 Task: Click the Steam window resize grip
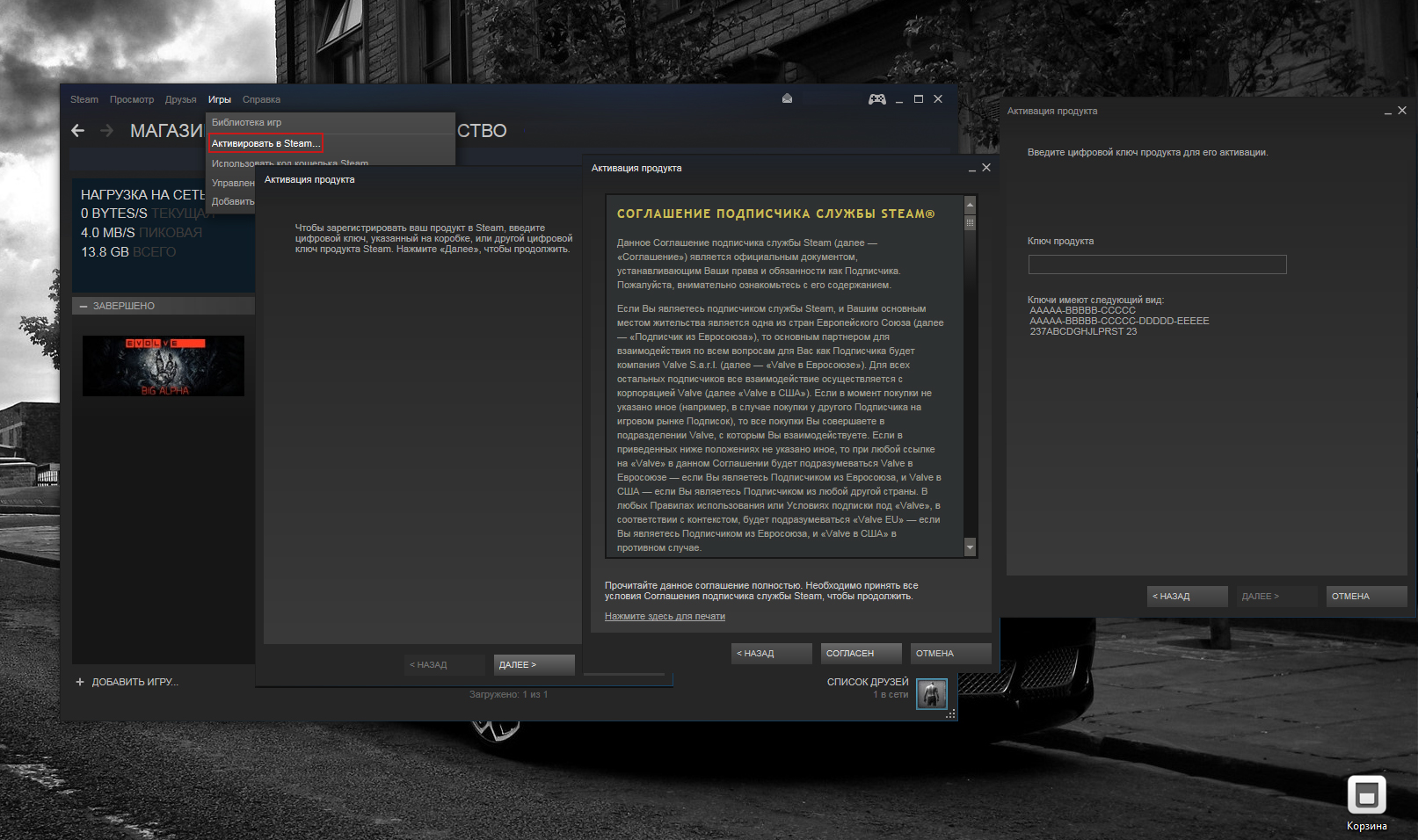tap(950, 714)
